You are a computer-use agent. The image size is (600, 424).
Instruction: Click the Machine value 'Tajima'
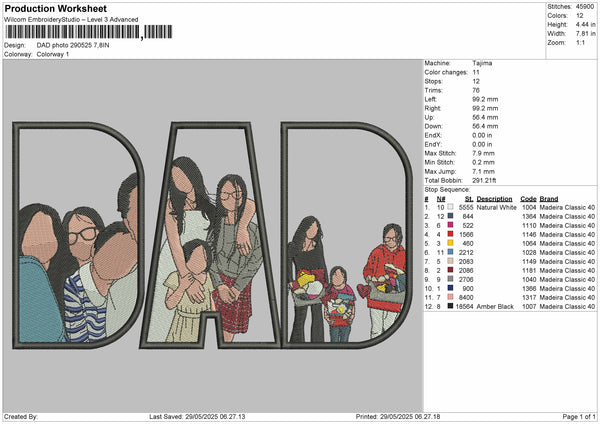click(x=482, y=63)
